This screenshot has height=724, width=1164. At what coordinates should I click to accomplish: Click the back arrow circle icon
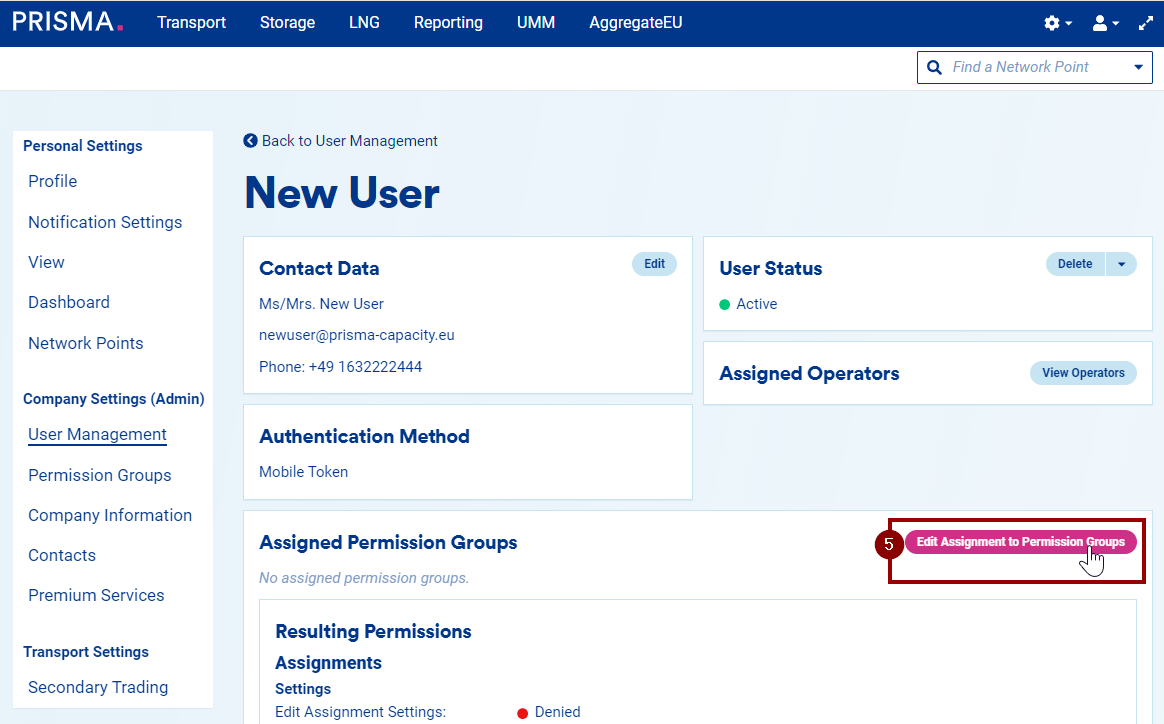[250, 141]
